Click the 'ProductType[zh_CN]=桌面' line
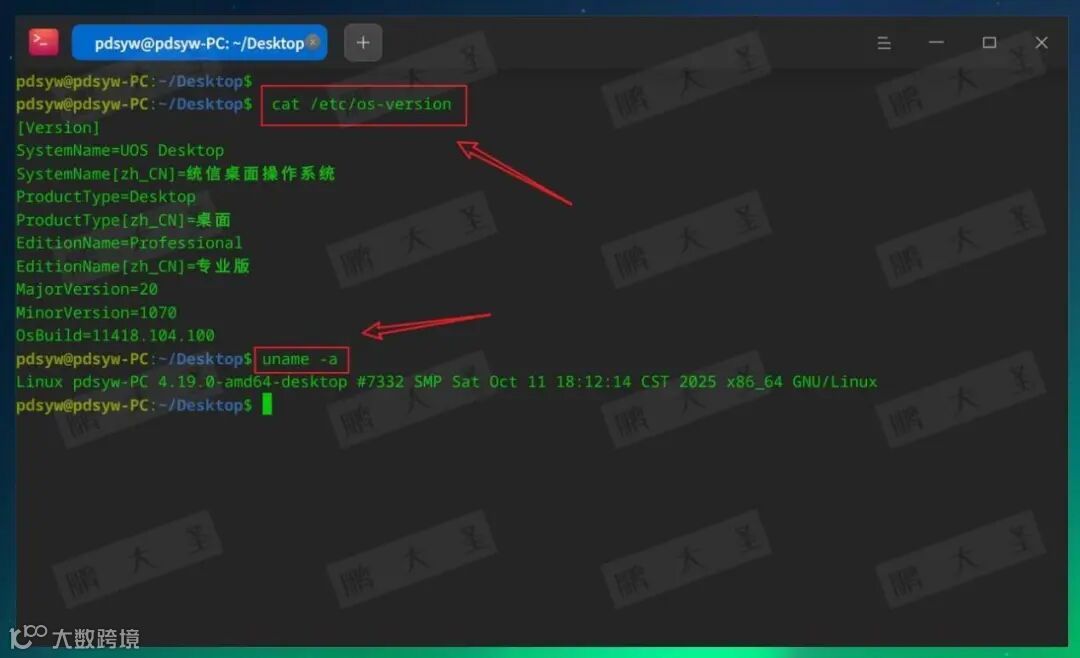1080x658 pixels. (123, 220)
